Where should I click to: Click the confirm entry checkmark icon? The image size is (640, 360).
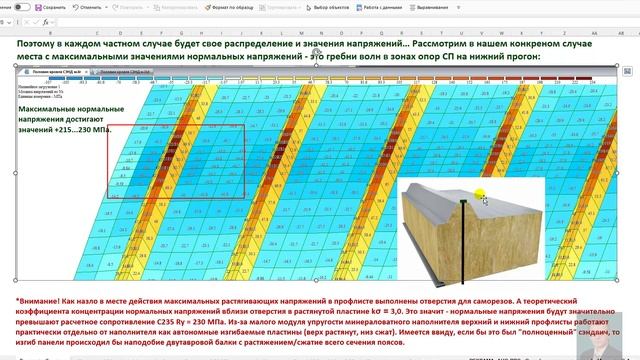pos(36,22)
